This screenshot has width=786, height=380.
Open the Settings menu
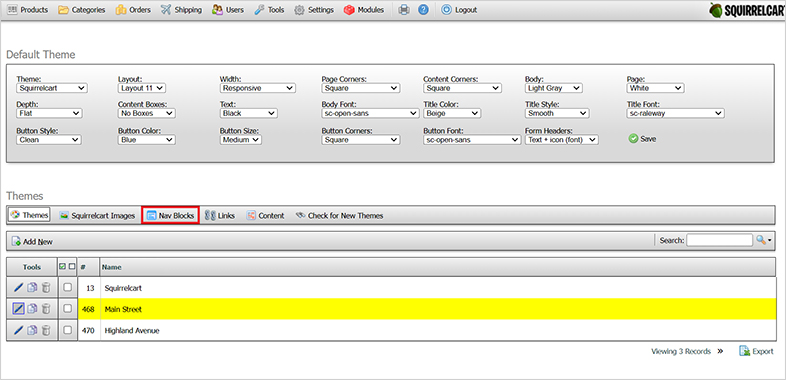[314, 10]
